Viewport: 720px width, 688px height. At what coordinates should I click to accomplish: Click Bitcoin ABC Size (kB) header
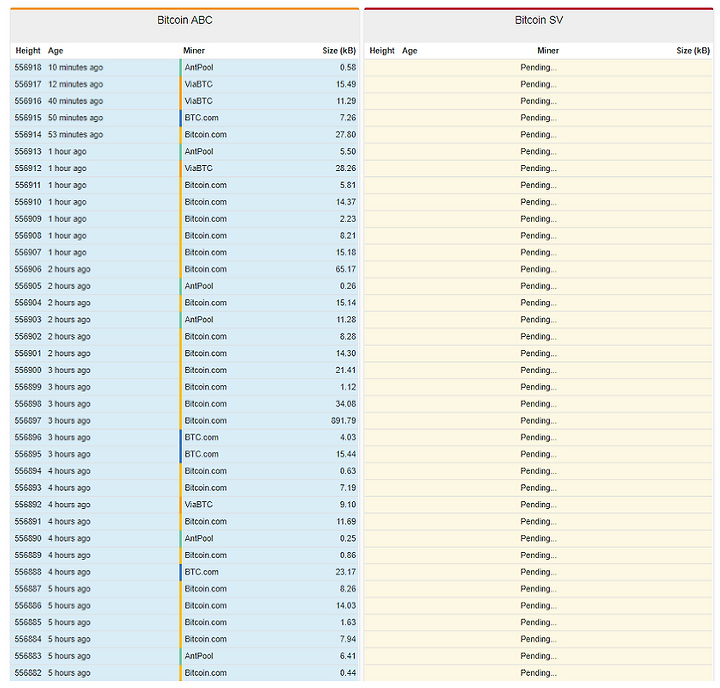point(339,51)
